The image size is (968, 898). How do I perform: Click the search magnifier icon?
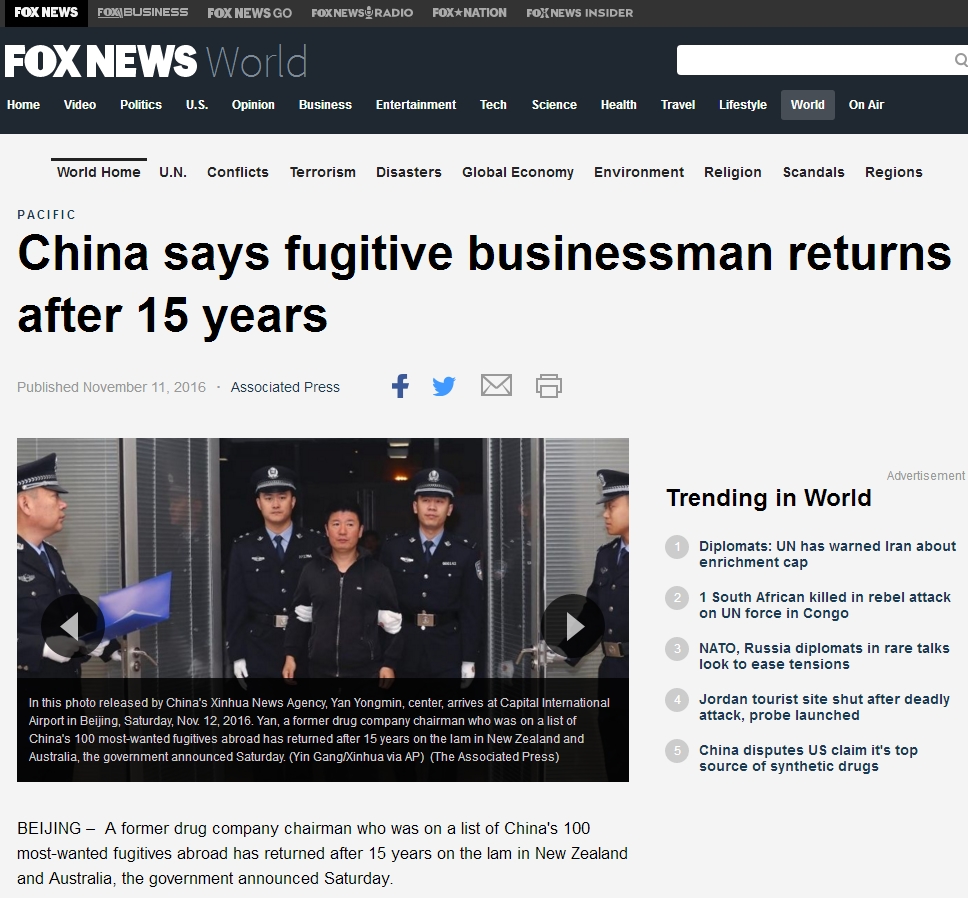[x=961, y=60]
